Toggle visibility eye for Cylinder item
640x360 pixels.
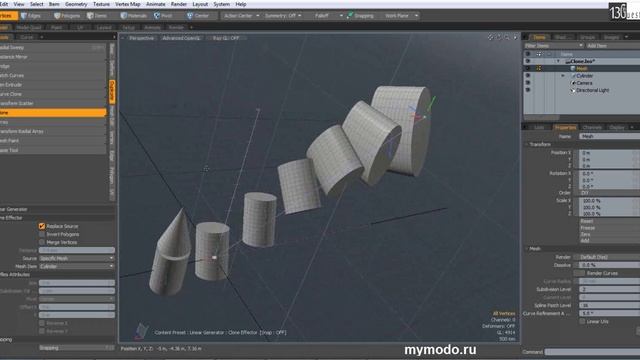[528, 76]
